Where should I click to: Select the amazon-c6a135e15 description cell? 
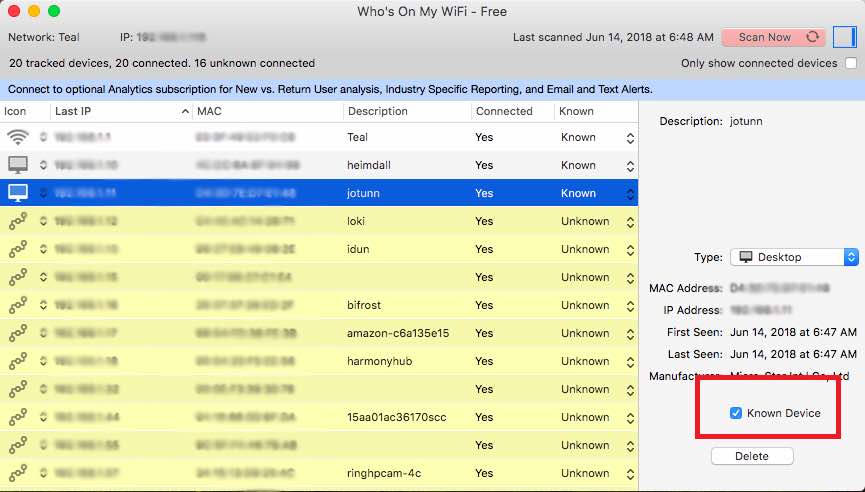coord(398,333)
